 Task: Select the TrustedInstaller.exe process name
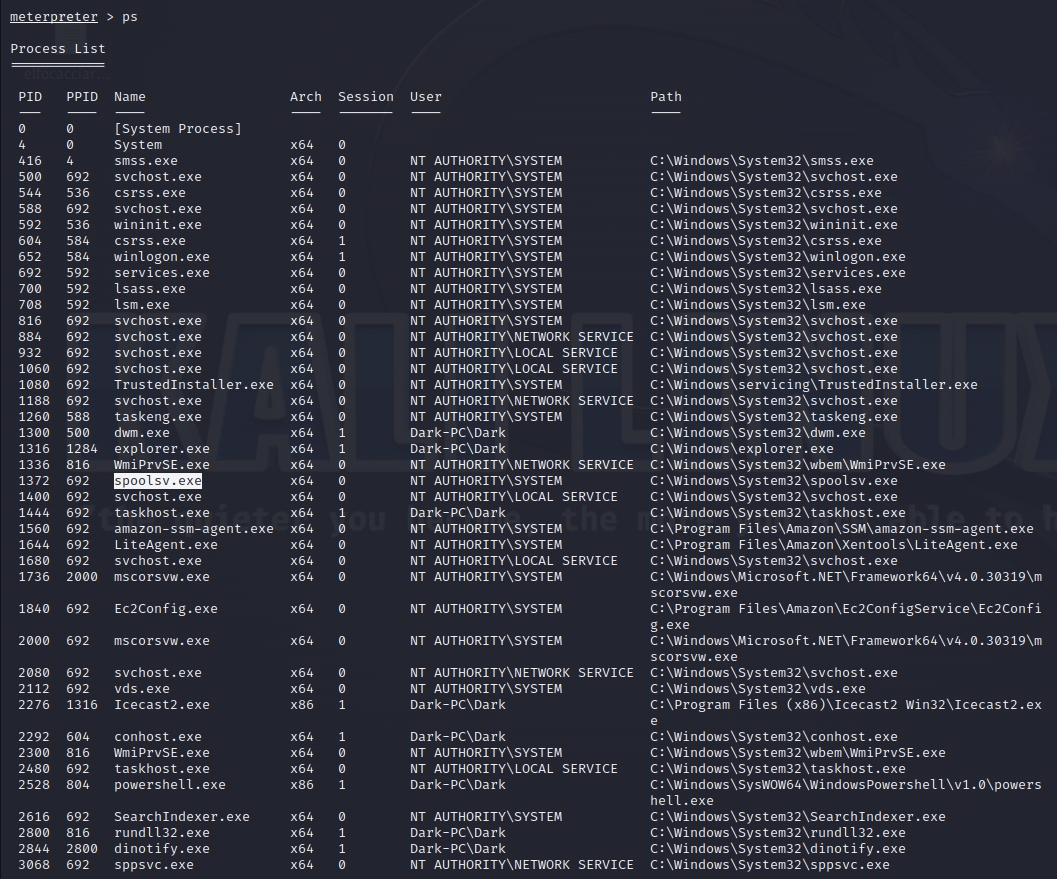click(x=194, y=385)
